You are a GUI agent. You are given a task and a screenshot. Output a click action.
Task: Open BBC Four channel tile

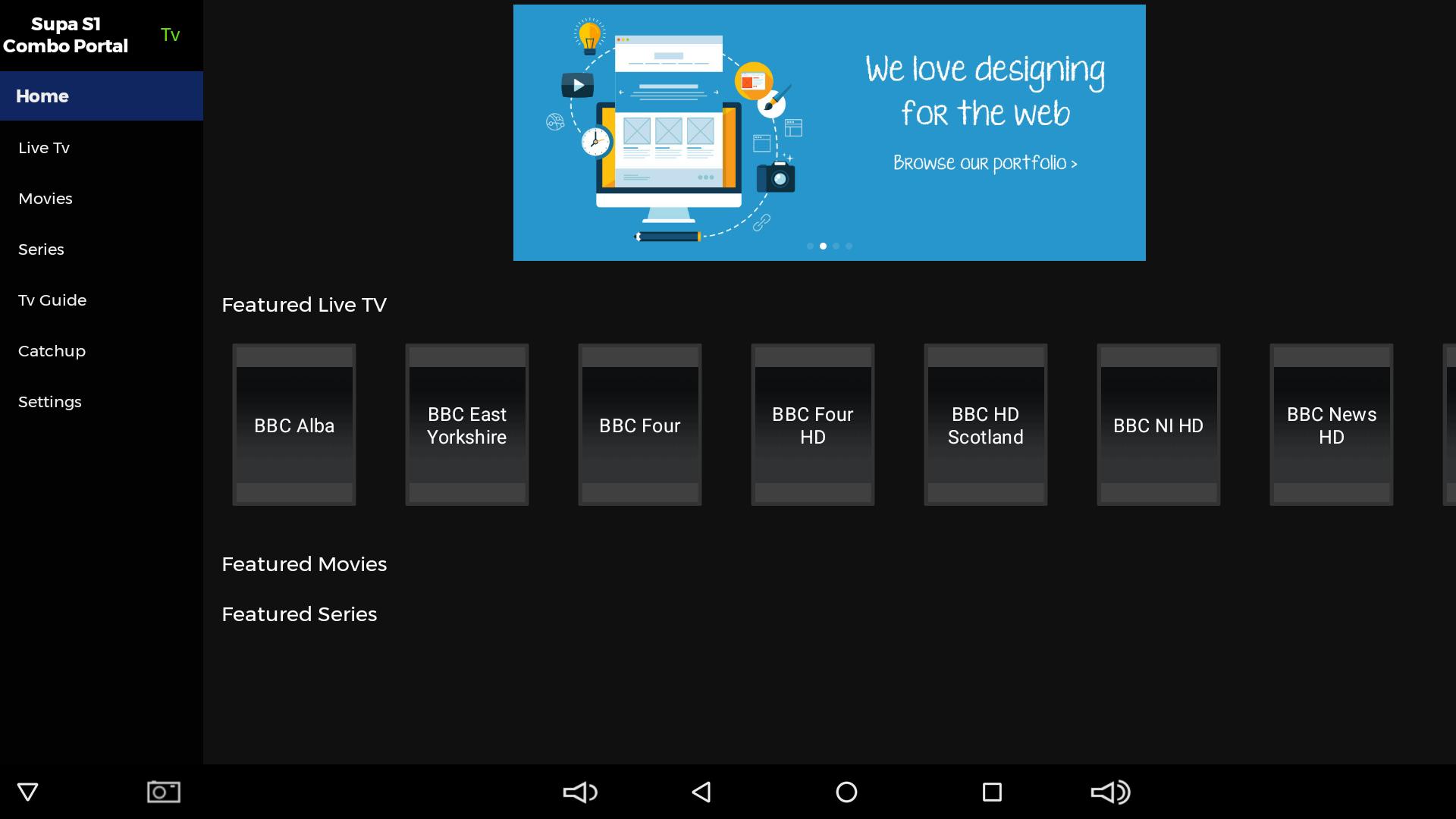click(640, 425)
